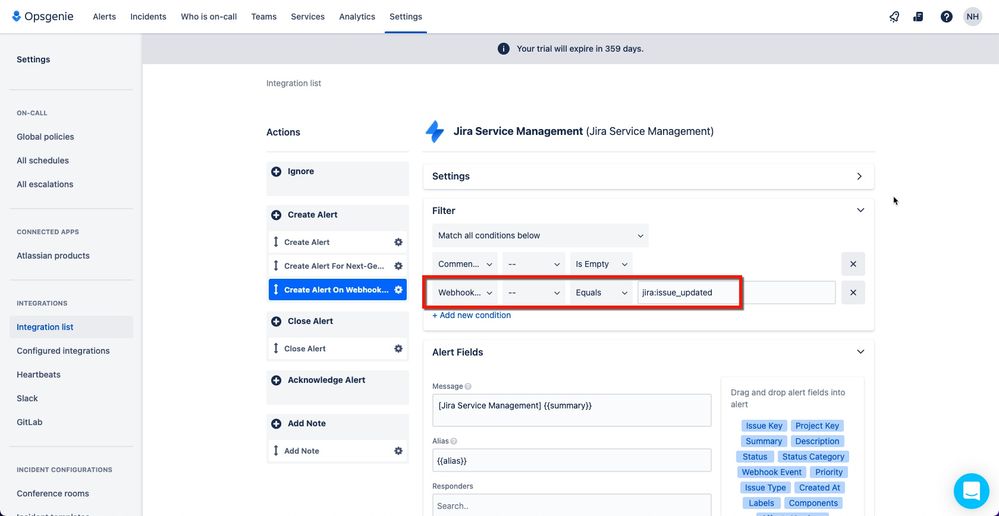The height and width of the screenshot is (516, 999).
Task: Click the plus icon next to Ignore
Action: 276,171
